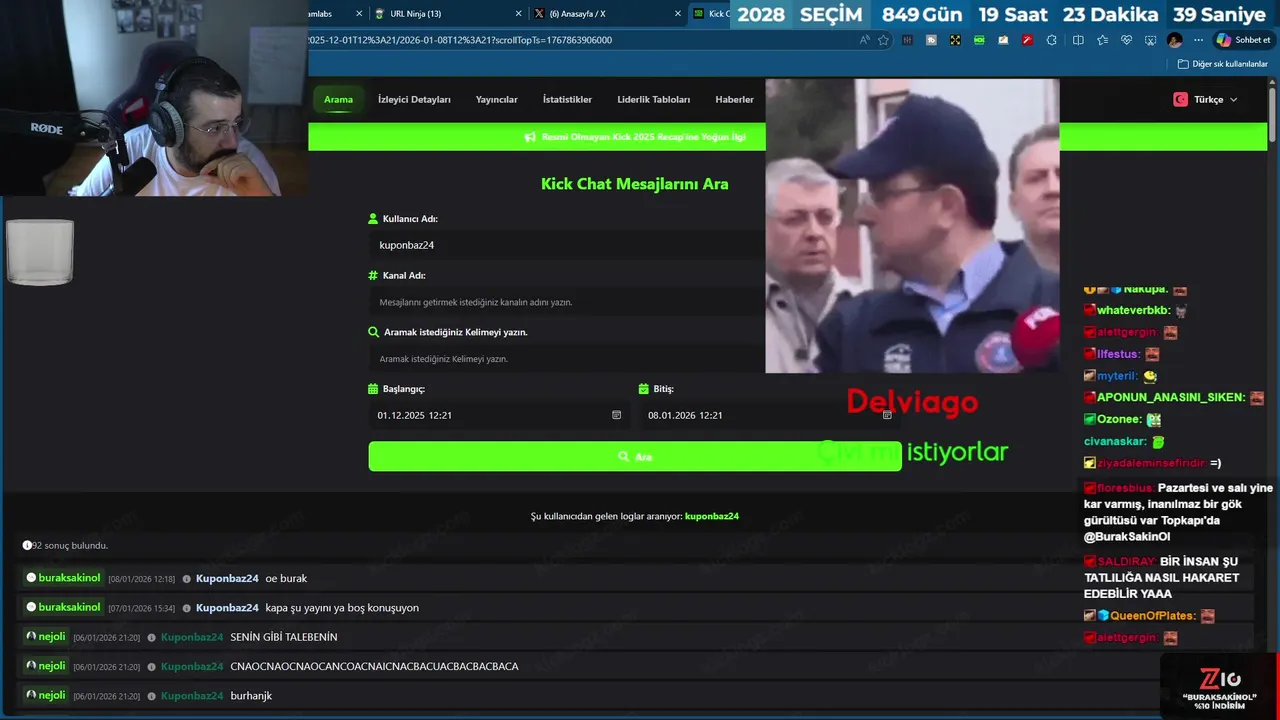Open the browser three-dot settings menu
Screen dimensions: 1280x720
click(1198, 40)
